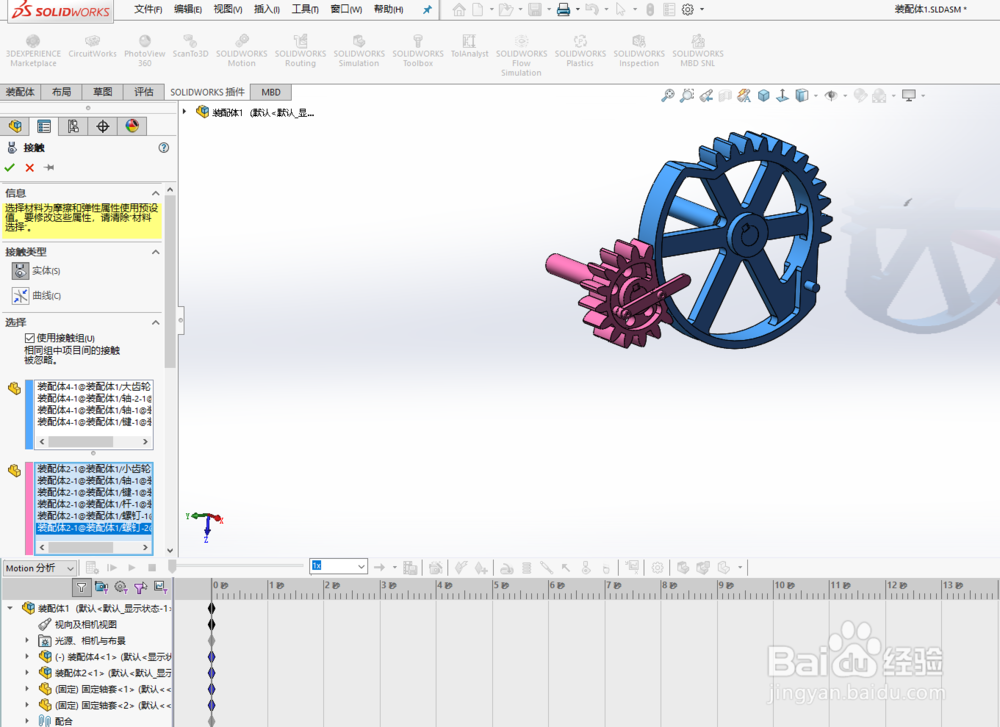Open the view orientation cube icon

tap(763, 96)
